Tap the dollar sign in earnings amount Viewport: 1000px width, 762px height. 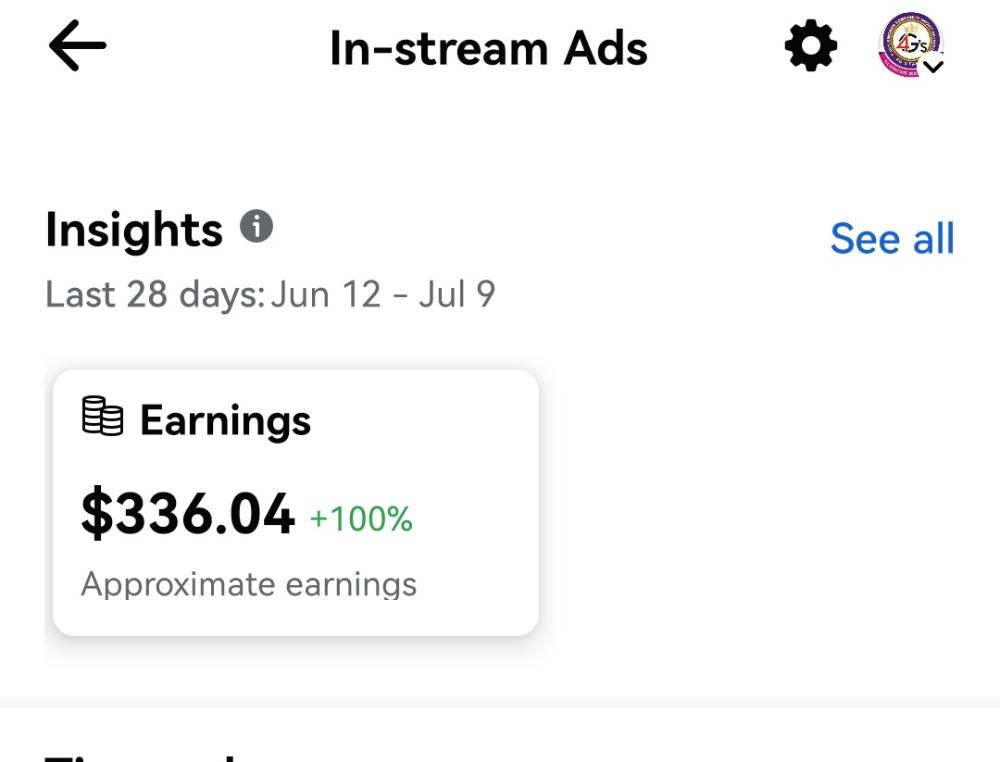96,513
